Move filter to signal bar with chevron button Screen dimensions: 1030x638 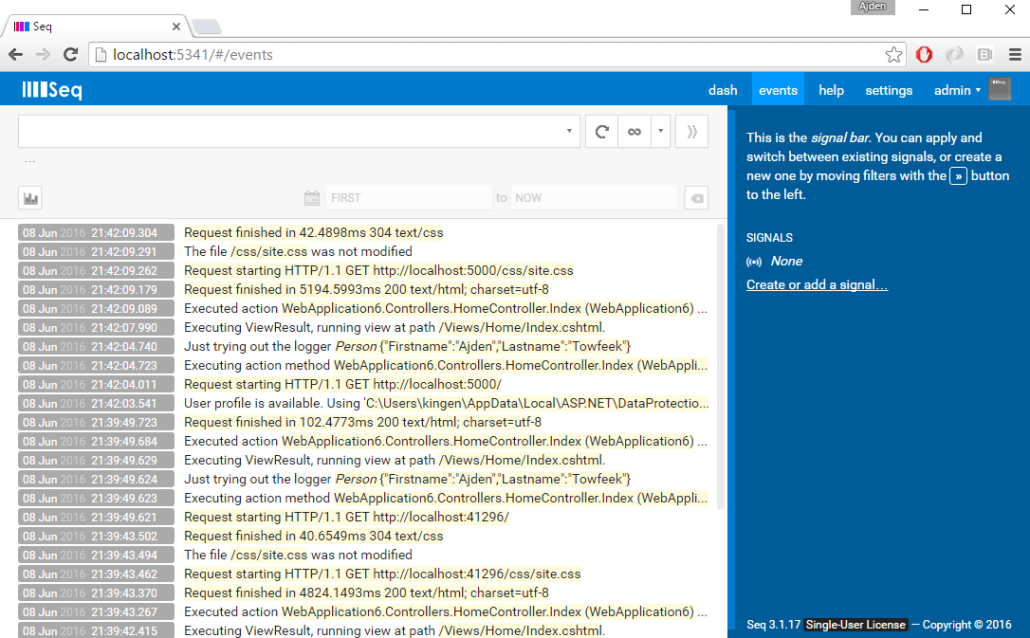[x=691, y=130]
